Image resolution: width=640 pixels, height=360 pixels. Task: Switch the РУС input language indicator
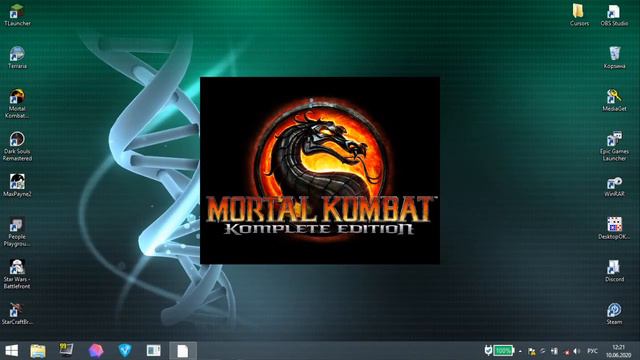pos(592,351)
